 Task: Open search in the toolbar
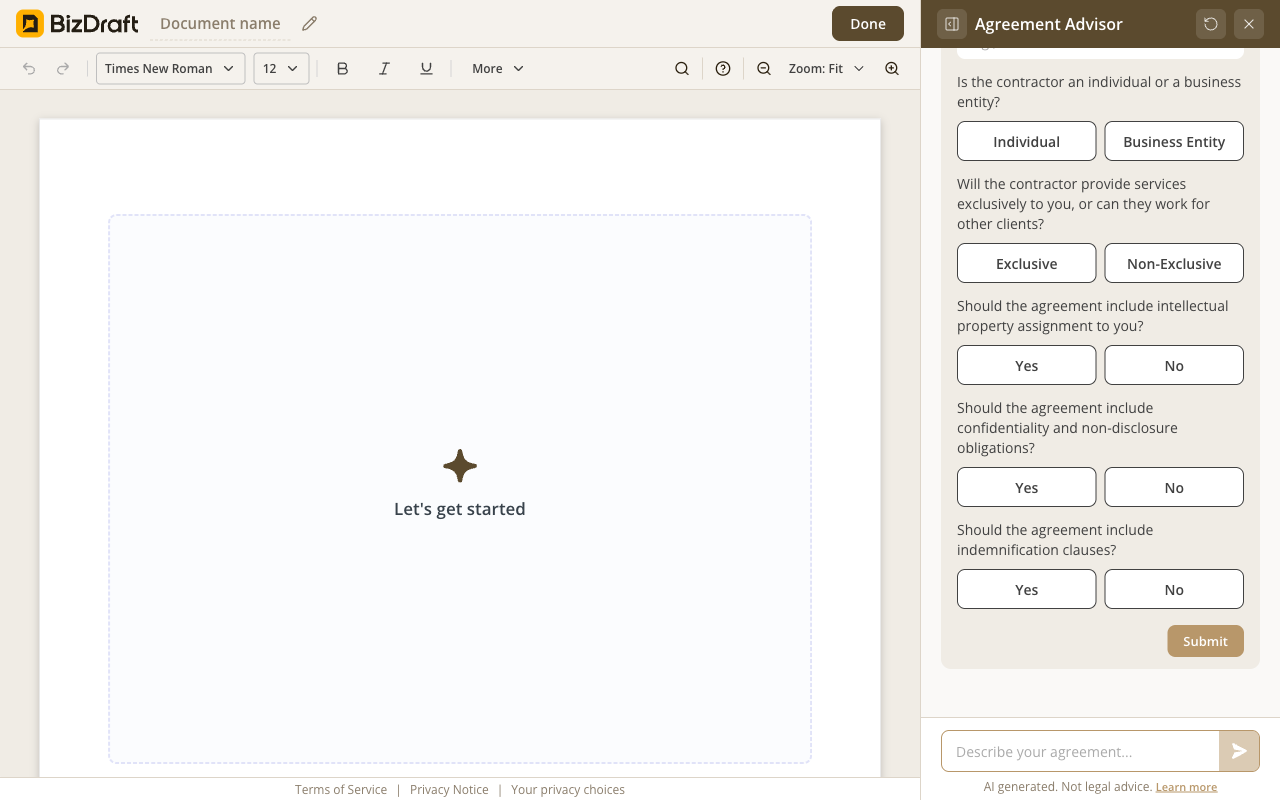point(682,68)
